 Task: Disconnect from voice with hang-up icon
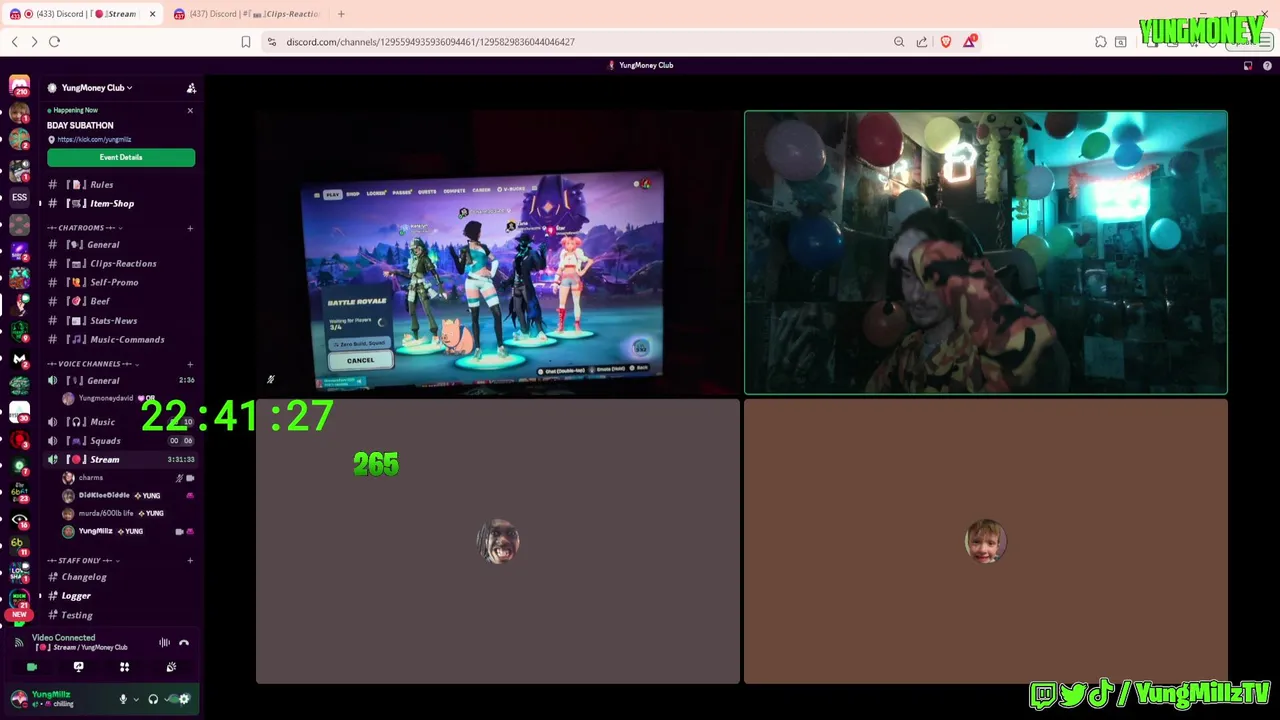point(184,643)
